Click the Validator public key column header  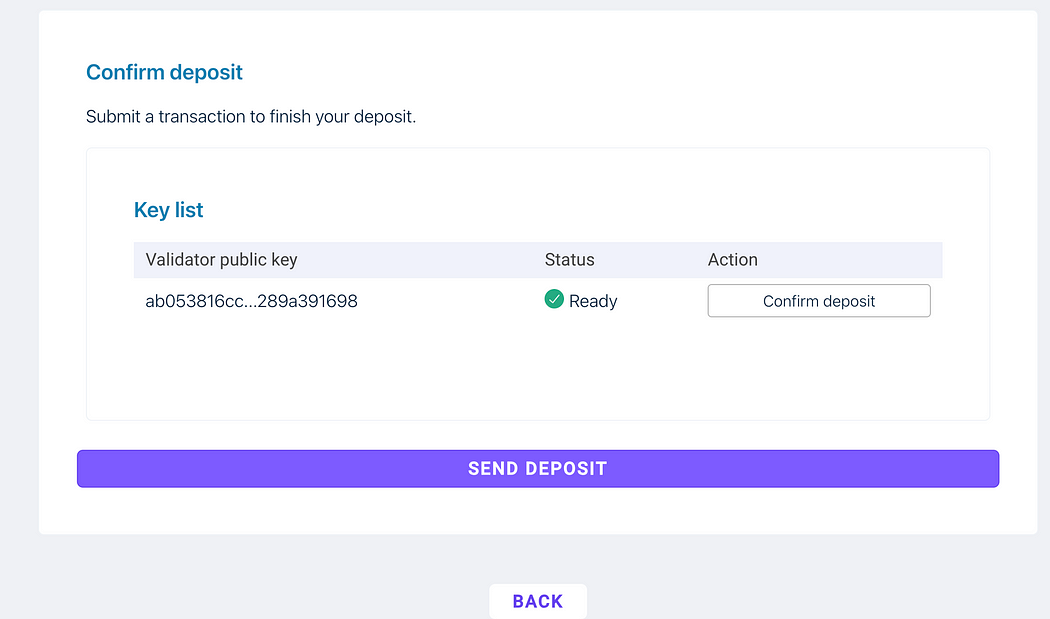point(221,260)
